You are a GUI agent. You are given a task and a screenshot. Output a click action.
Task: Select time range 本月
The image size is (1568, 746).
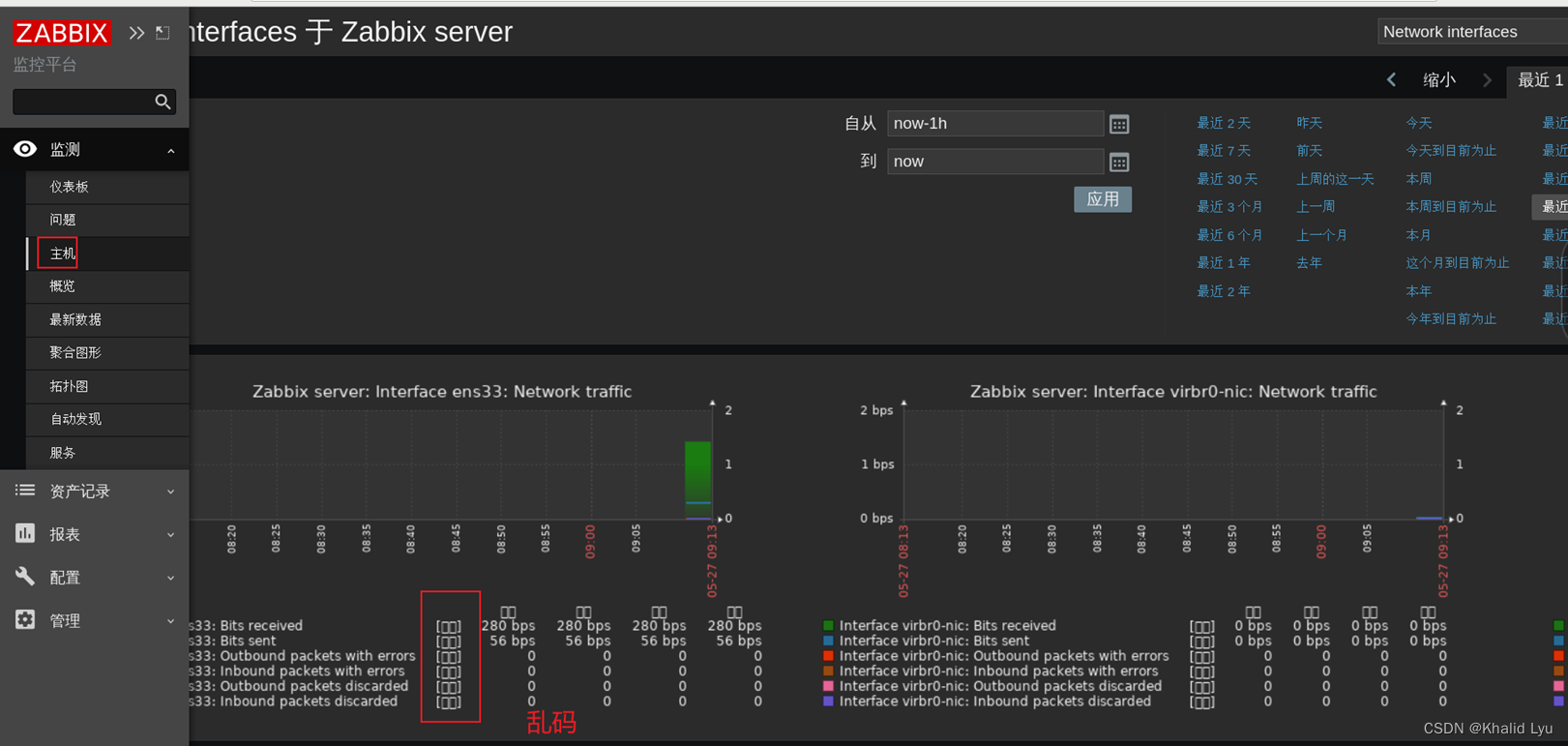click(1418, 235)
